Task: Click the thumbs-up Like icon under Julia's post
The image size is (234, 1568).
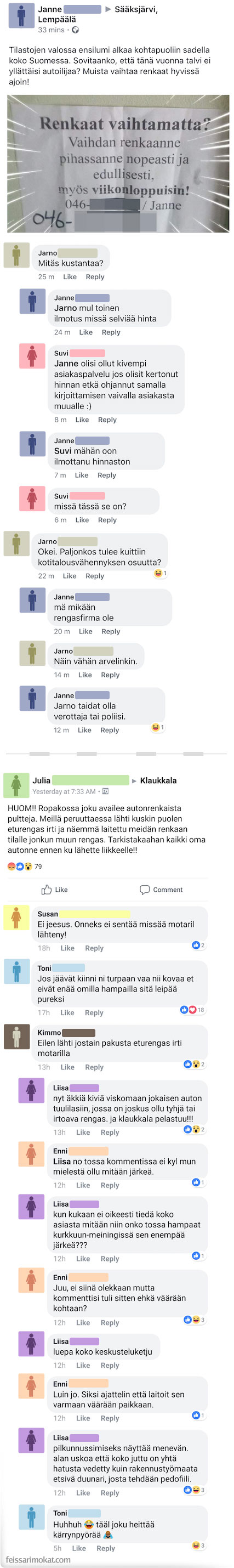Action: point(46,890)
